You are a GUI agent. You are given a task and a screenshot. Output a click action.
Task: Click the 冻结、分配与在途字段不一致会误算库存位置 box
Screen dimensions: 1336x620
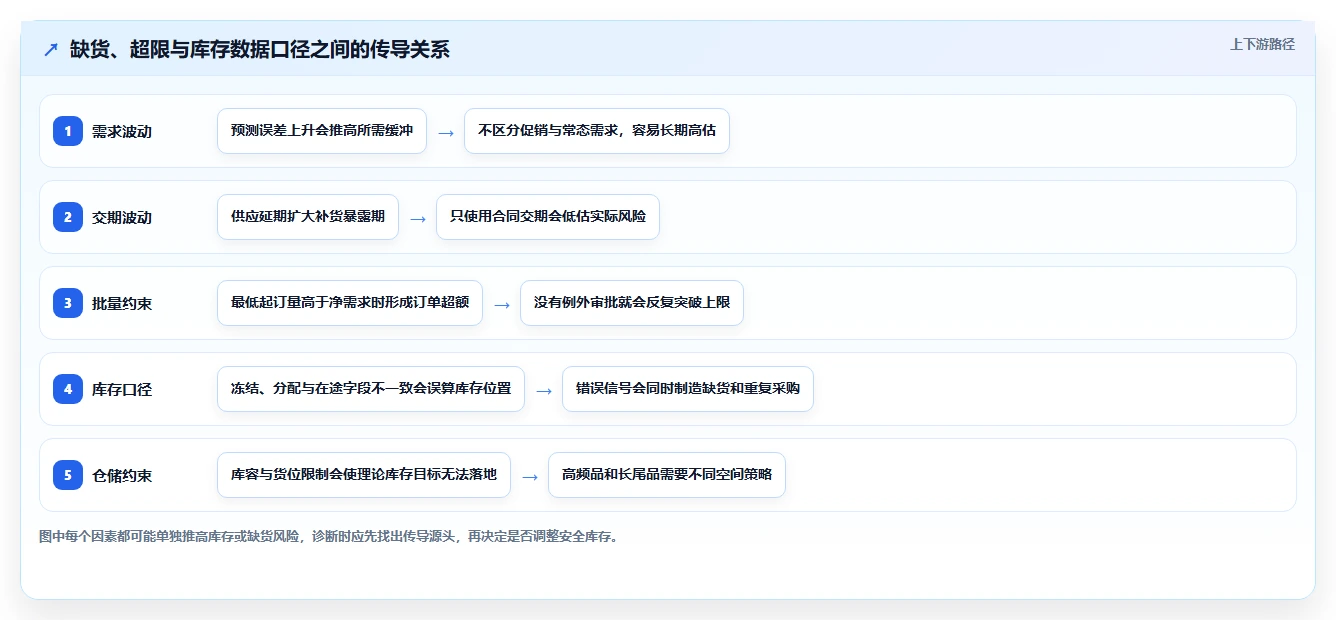371,389
